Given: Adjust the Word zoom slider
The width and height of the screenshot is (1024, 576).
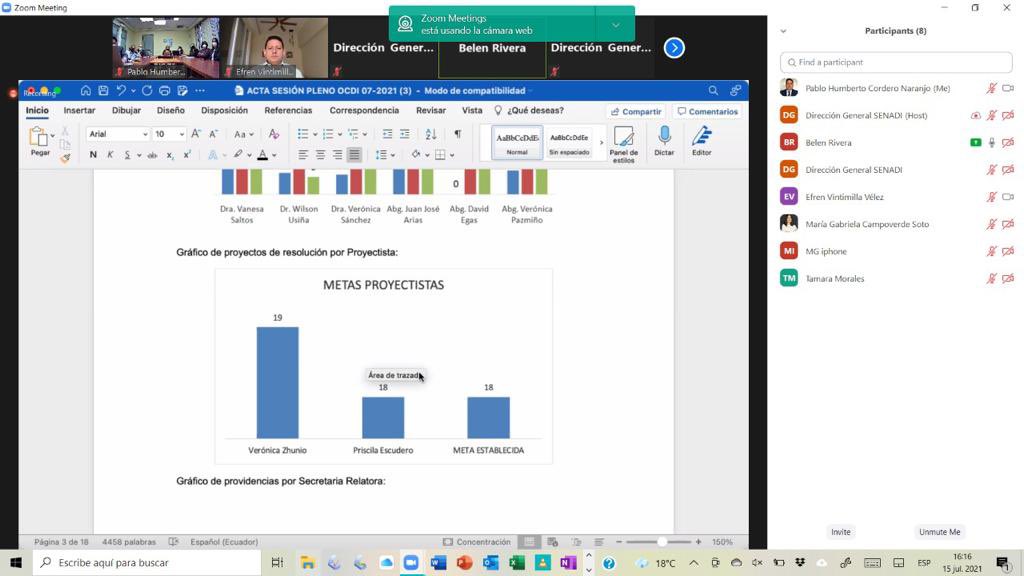Looking at the screenshot, I should click(x=660, y=541).
